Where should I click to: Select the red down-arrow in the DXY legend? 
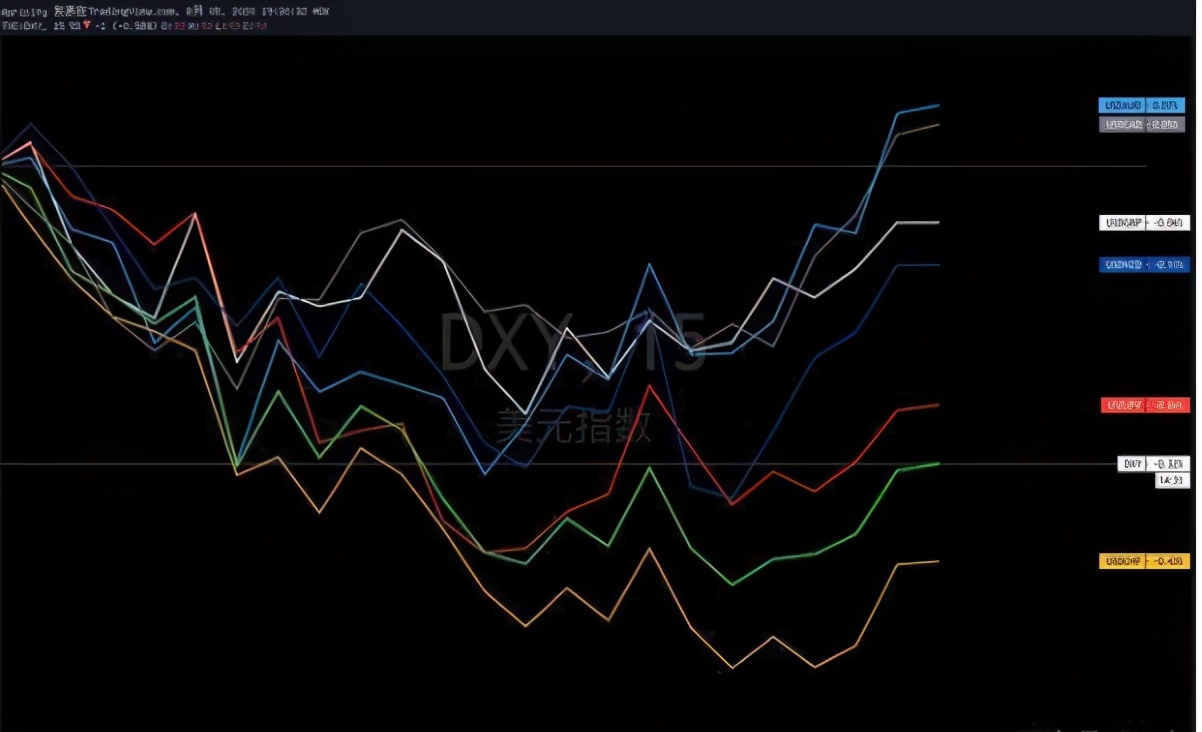click(x=87, y=24)
